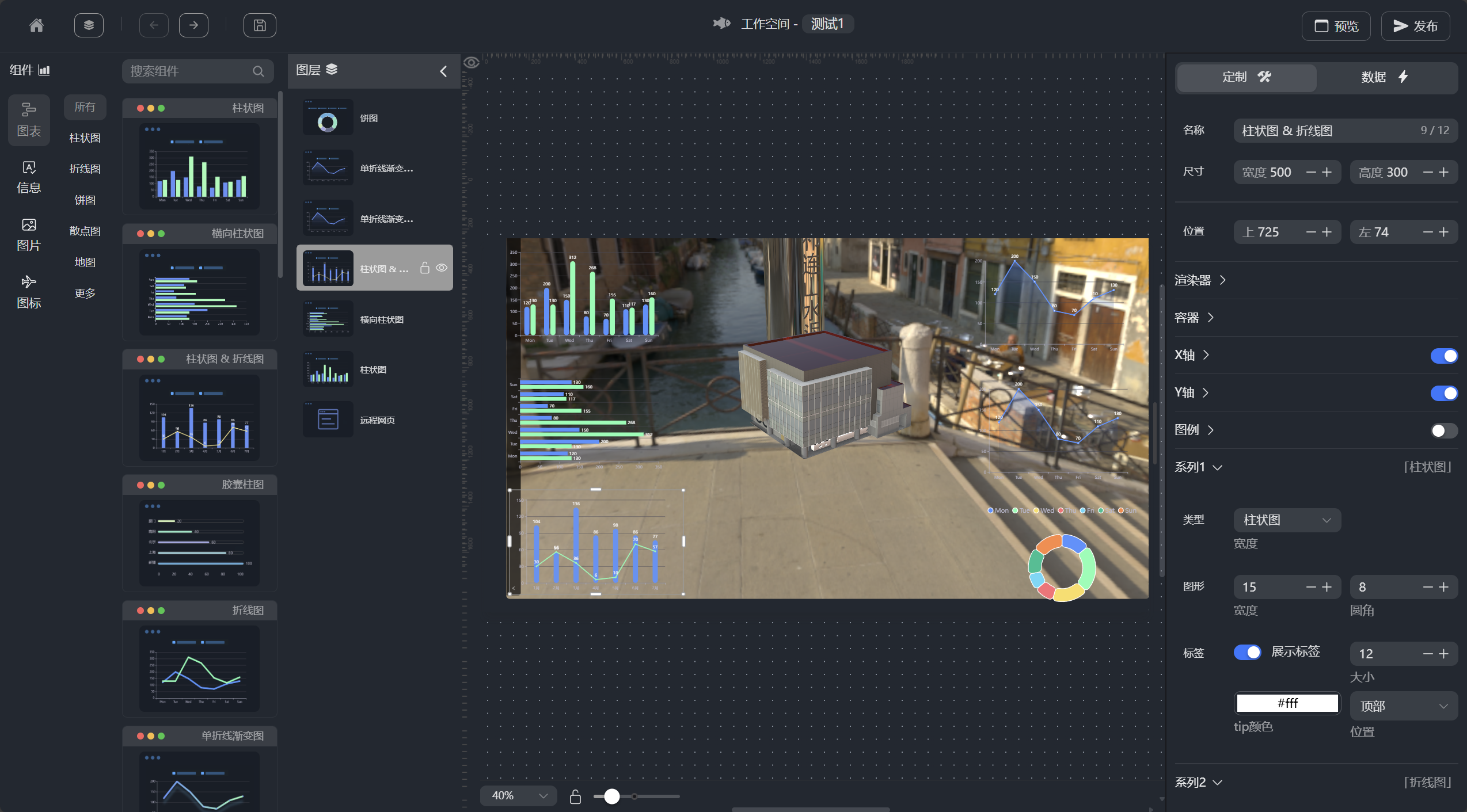Click the undo back arrow button
Image resolution: width=1467 pixels, height=812 pixels.
pos(154,25)
